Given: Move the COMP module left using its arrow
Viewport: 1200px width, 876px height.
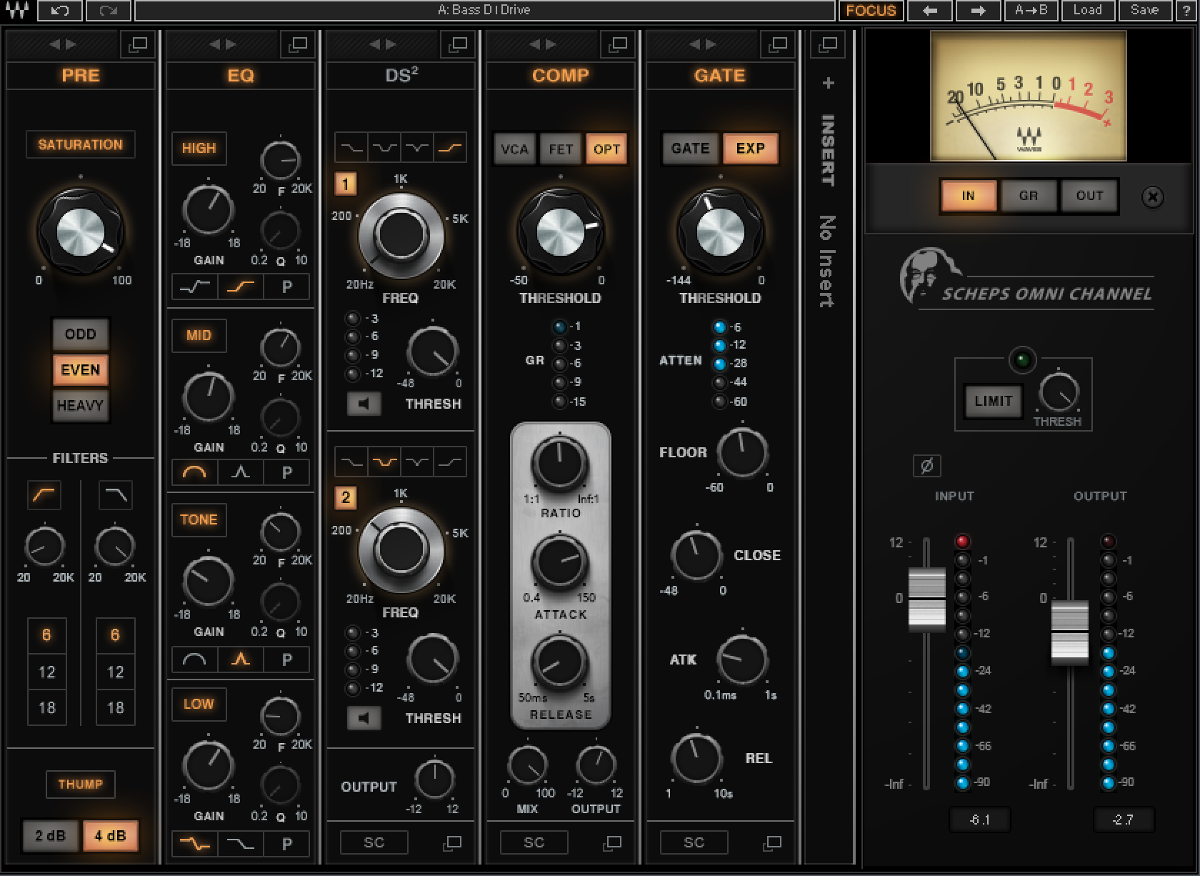Looking at the screenshot, I should [x=534, y=44].
